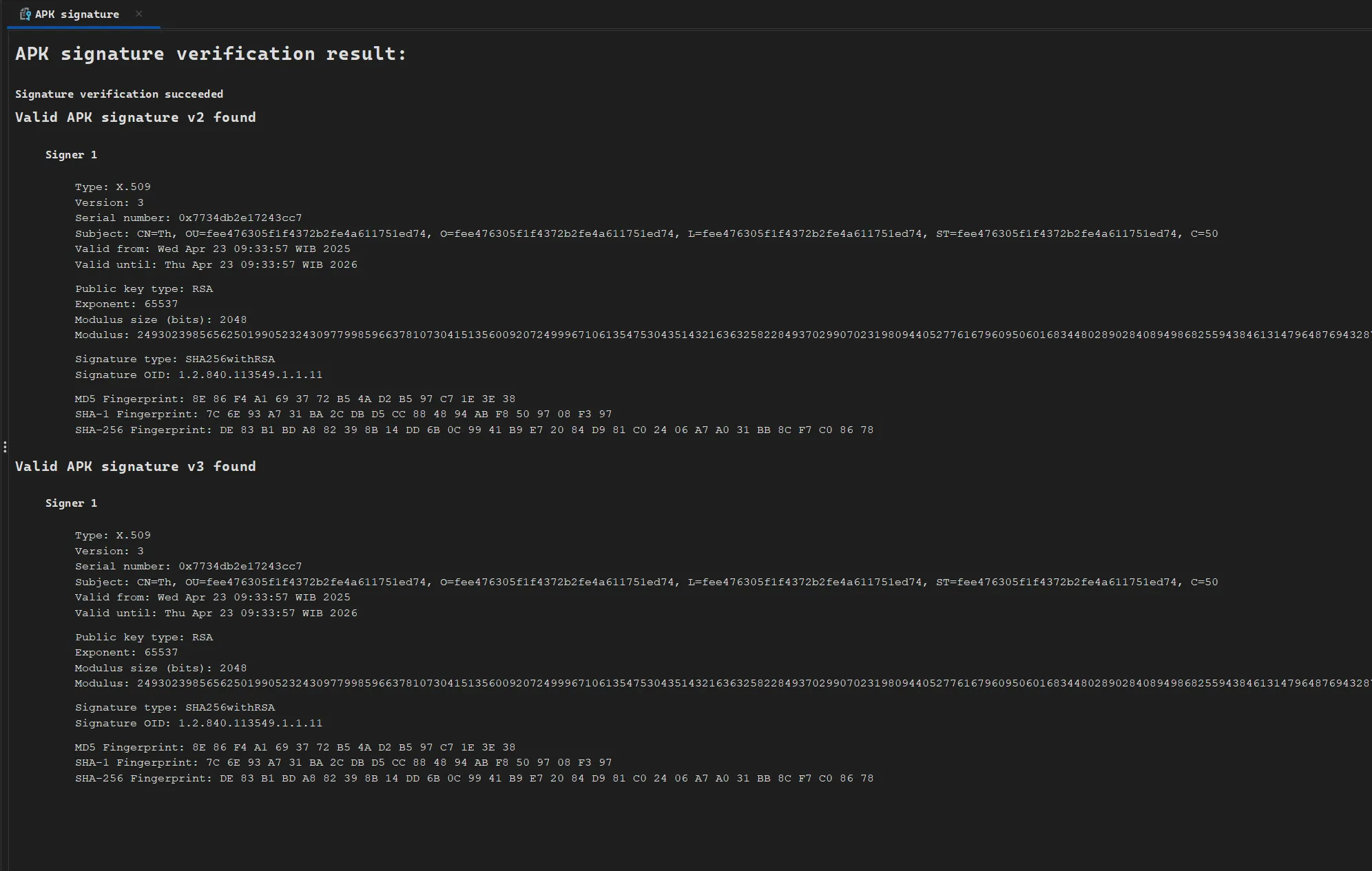Click the "Signature verification succeeded" text
The height and width of the screenshot is (871, 1372).
(119, 94)
